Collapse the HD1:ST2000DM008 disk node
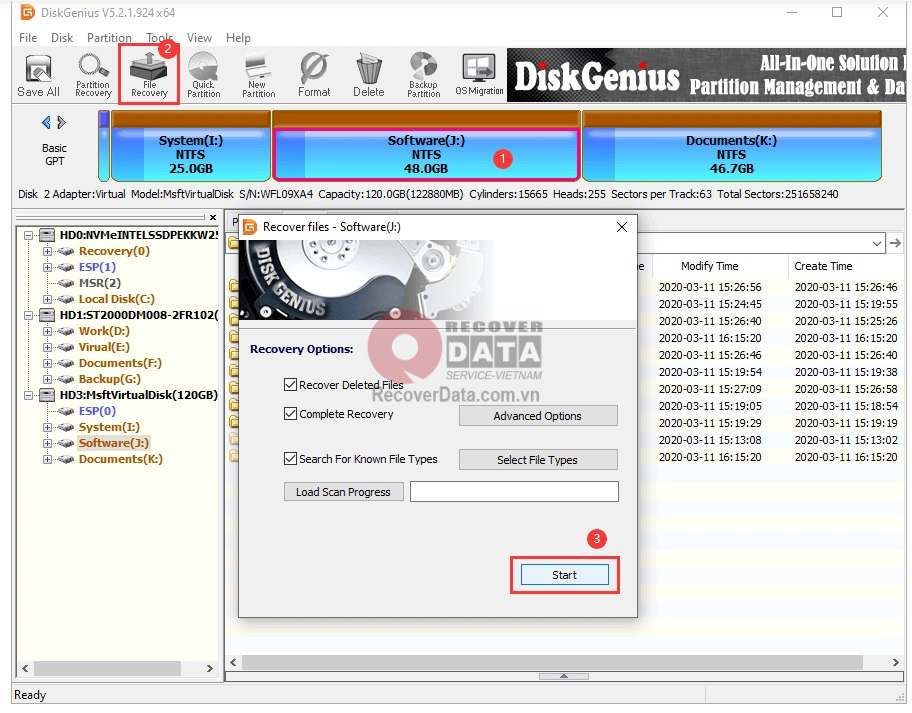Screen dimensions: 912x713 (28, 315)
